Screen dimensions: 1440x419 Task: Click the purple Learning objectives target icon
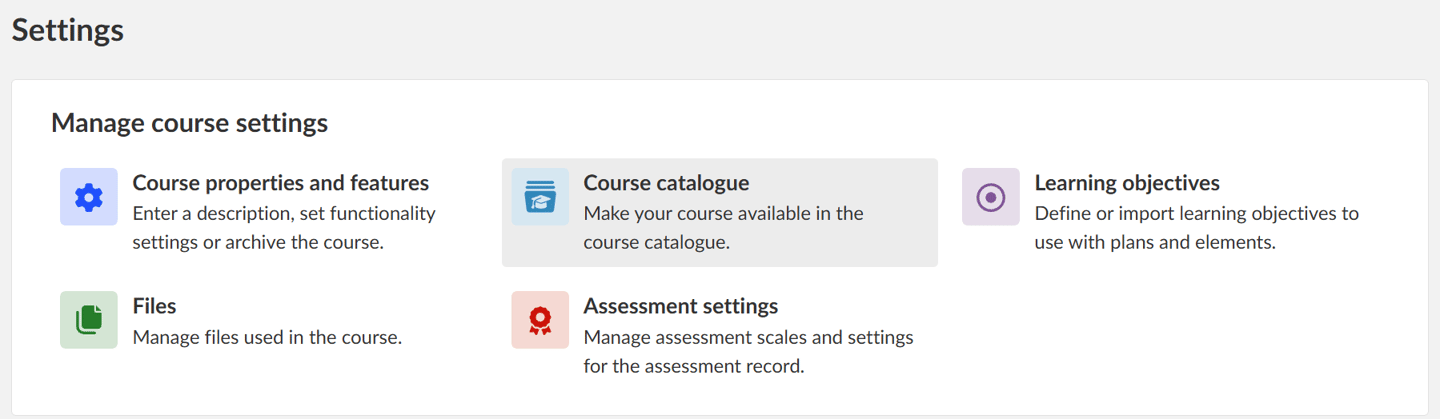(x=991, y=197)
